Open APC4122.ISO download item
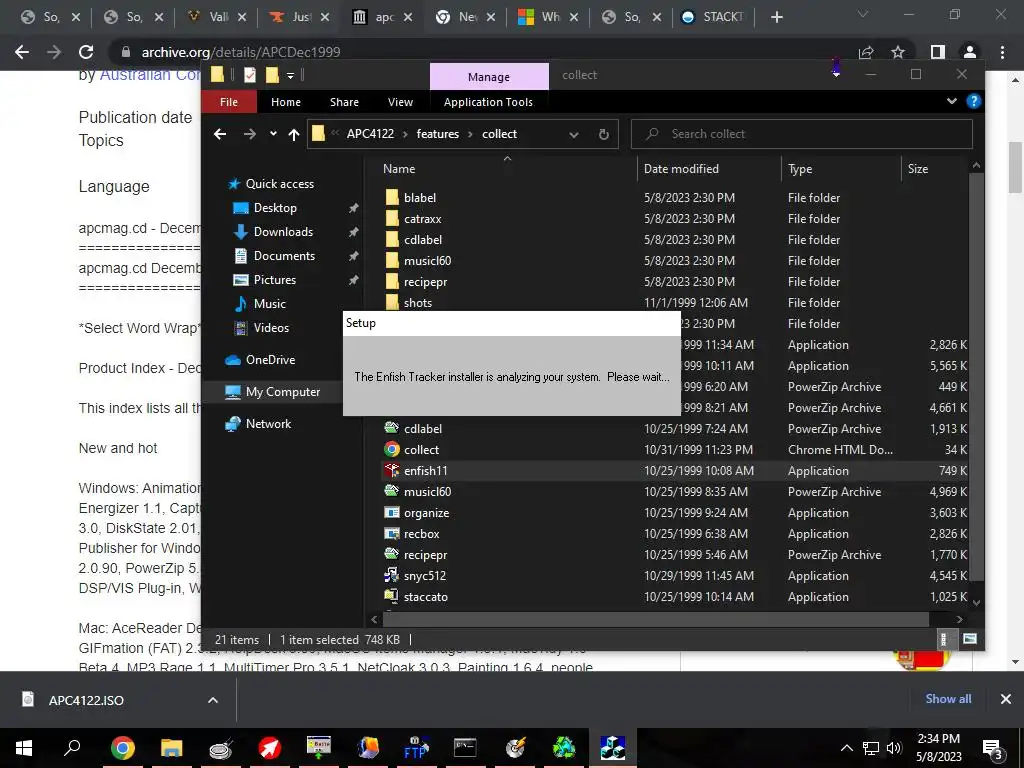The image size is (1024, 768). 85,700
